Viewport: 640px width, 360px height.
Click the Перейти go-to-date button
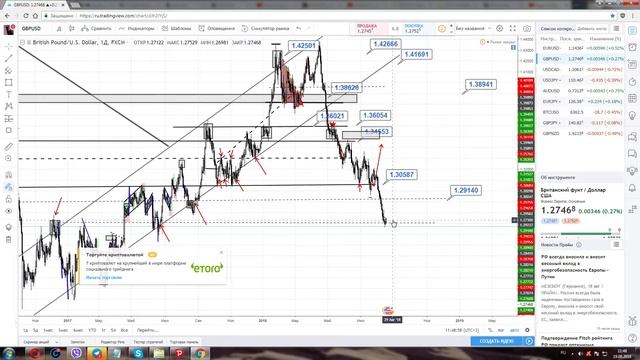[147, 330]
